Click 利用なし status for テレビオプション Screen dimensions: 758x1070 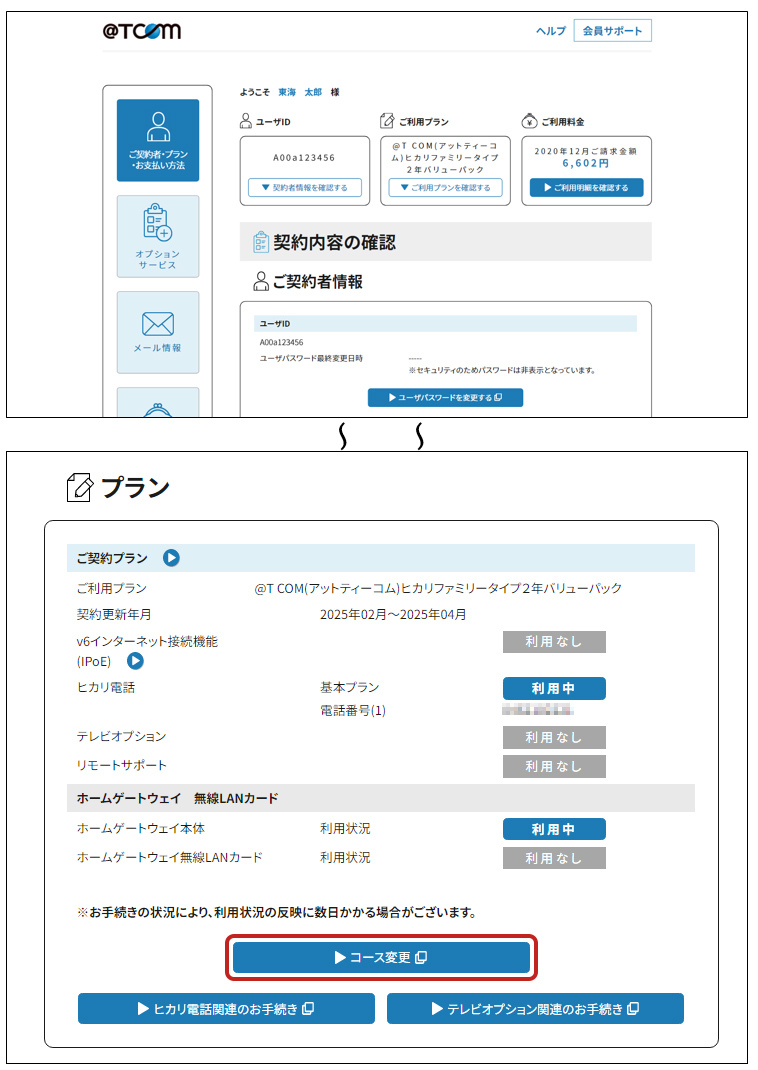tap(554, 738)
